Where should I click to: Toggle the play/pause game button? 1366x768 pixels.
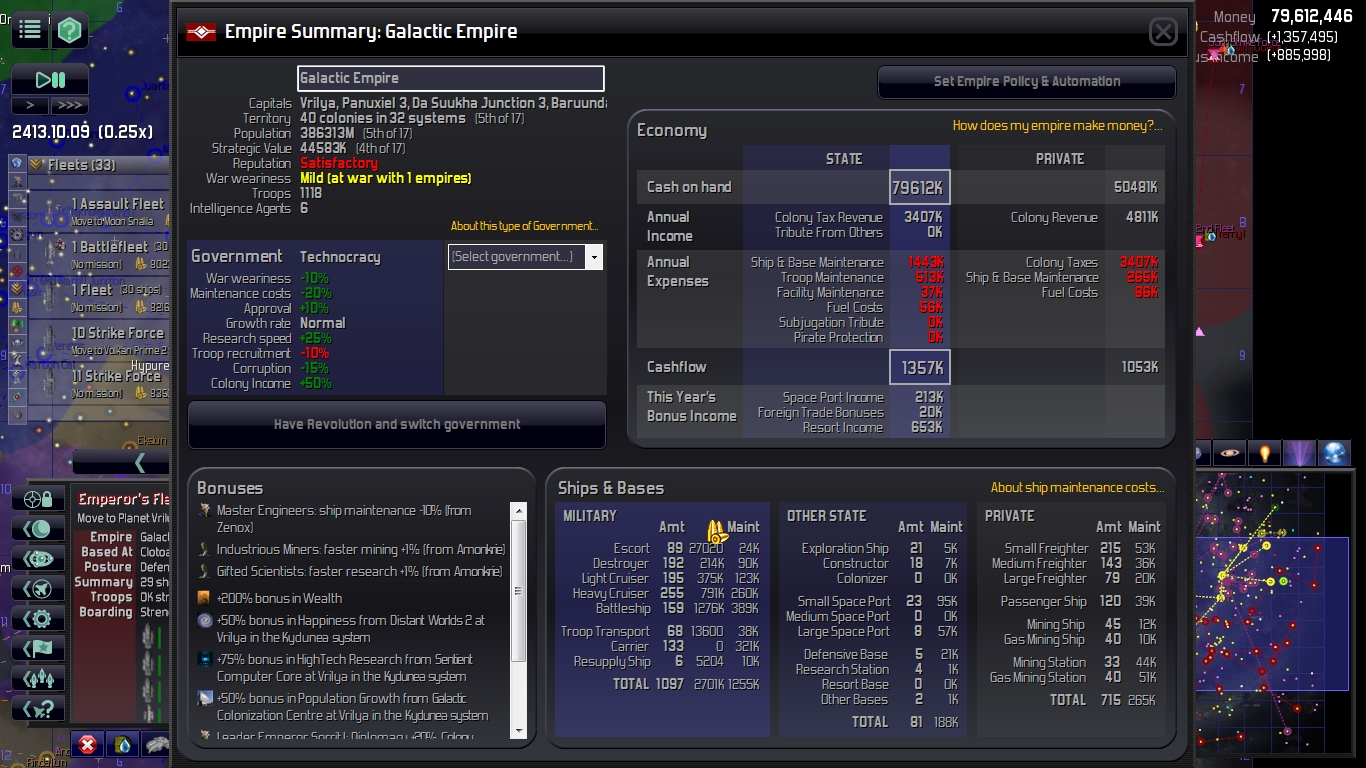pyautogui.click(x=50, y=80)
